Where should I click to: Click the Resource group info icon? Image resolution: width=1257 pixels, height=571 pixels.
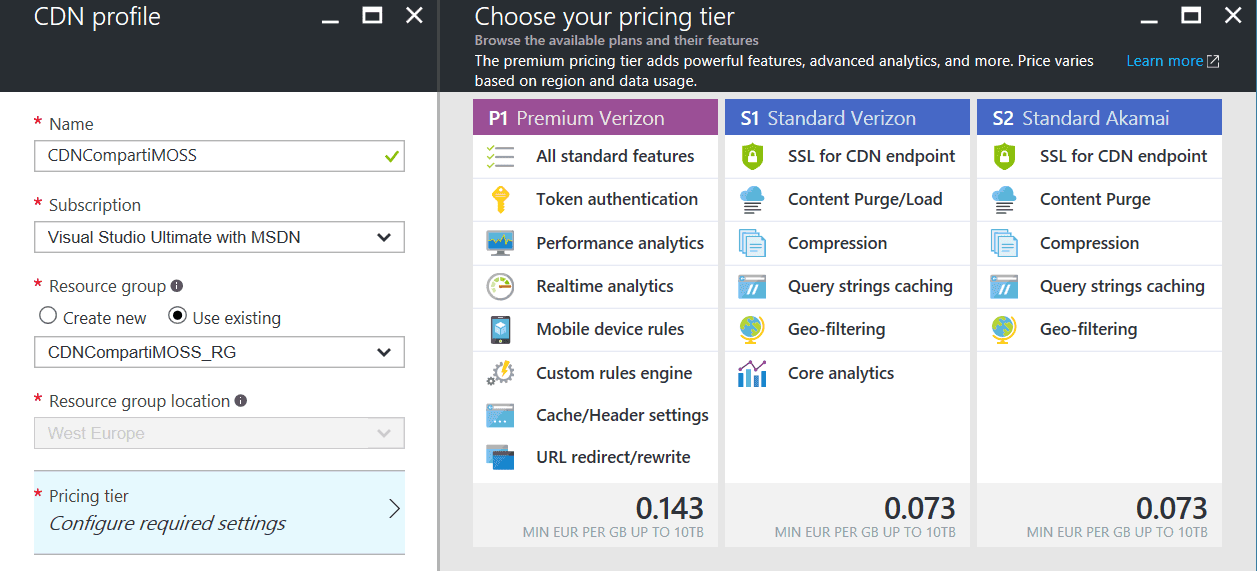[x=177, y=285]
